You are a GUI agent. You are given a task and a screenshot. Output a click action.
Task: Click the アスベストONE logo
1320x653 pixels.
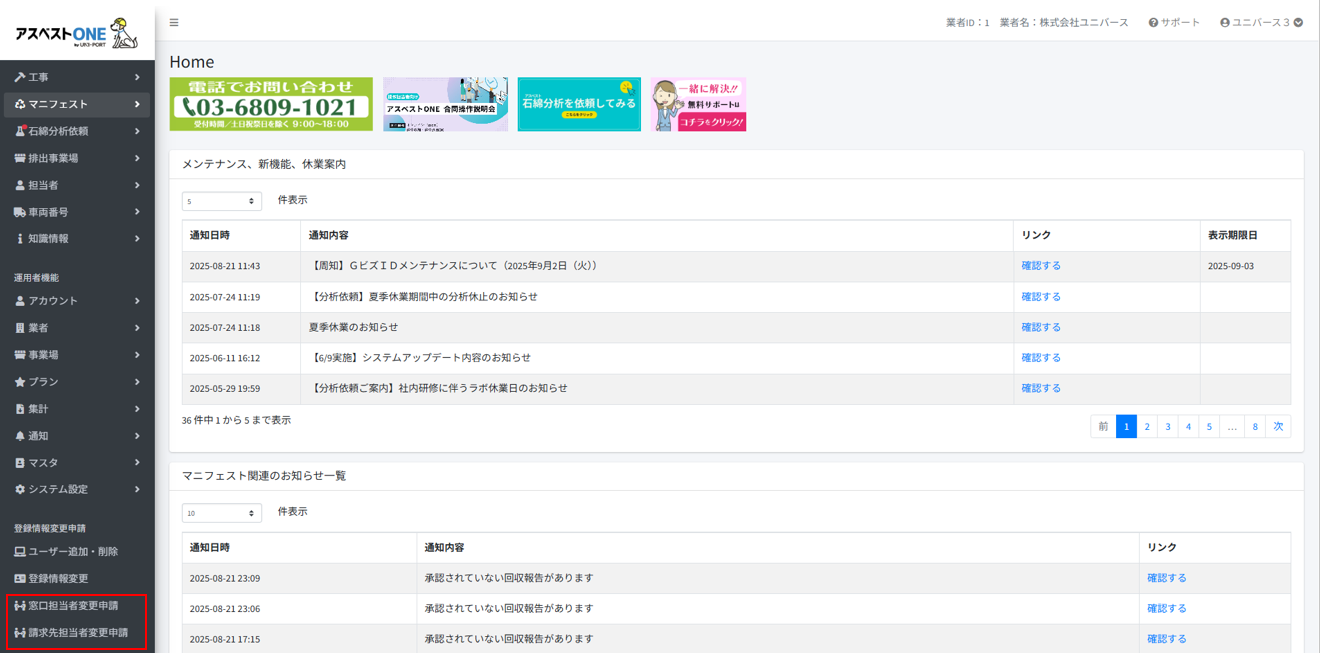77,34
